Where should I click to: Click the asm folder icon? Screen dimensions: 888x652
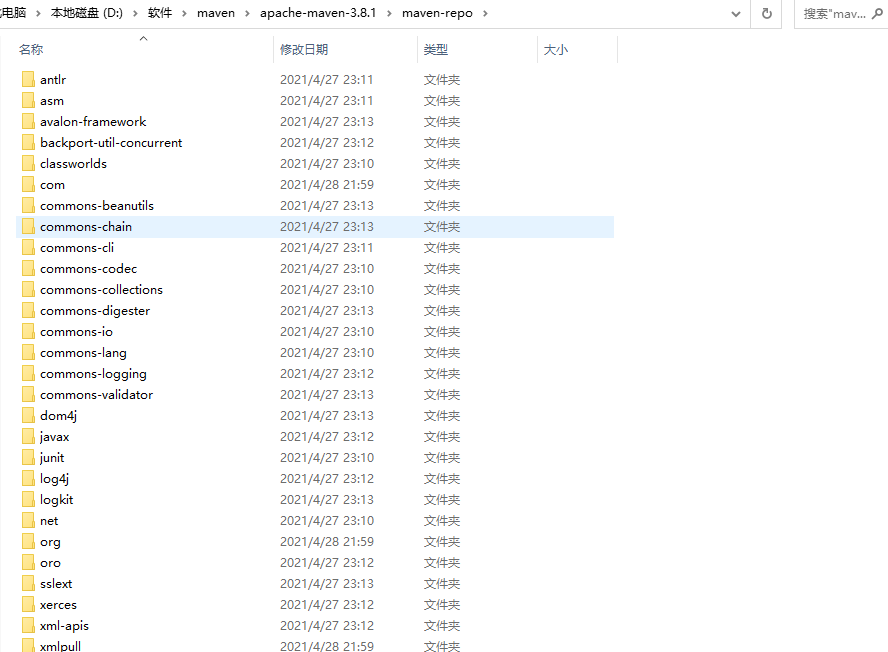coord(28,100)
